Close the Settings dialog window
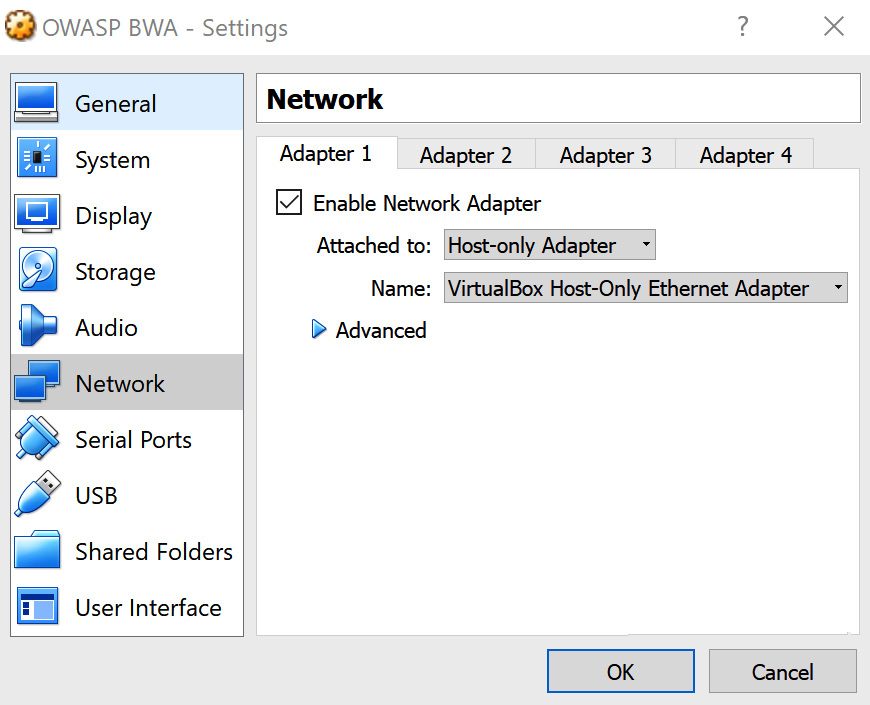870x705 pixels. click(833, 26)
